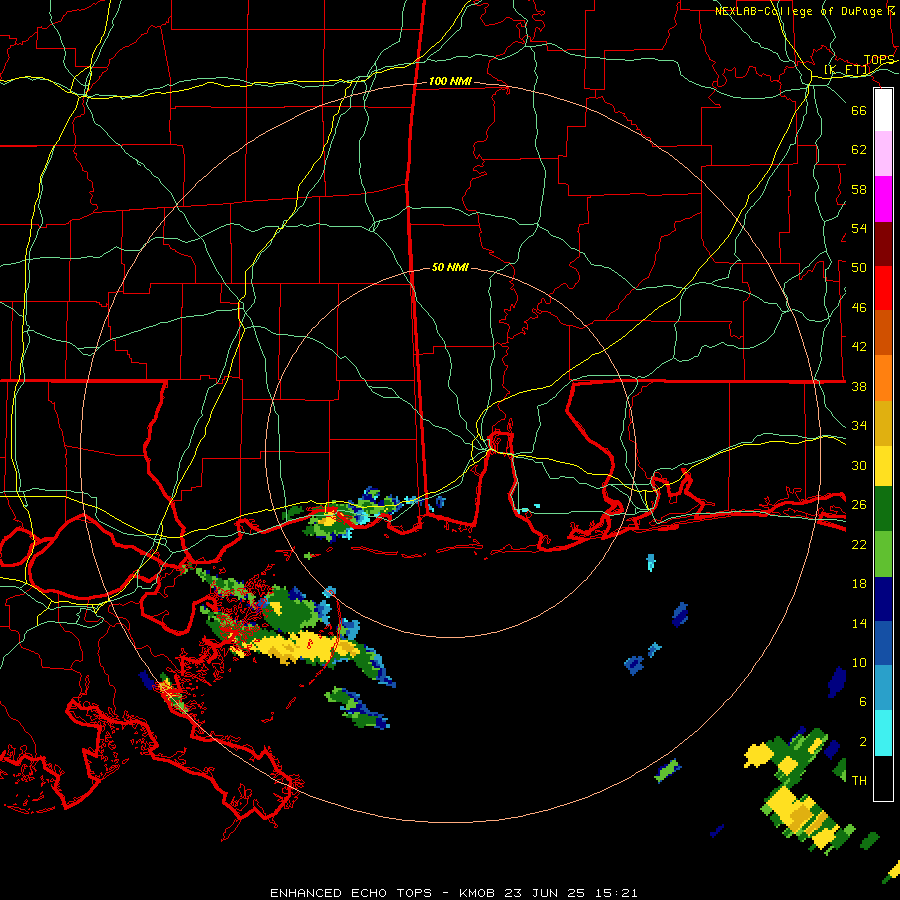900x900 pixels.
Task: Click the "22" scale value
Action: tap(859, 544)
